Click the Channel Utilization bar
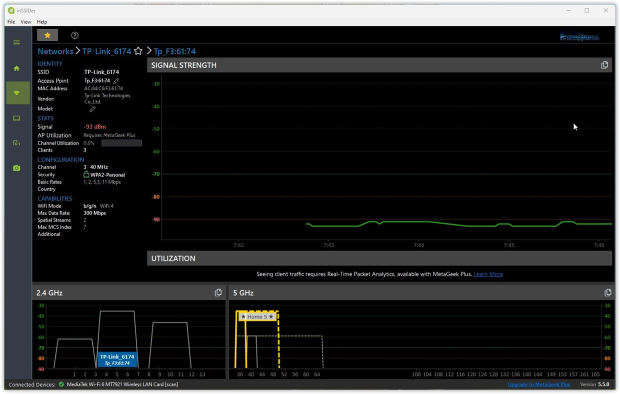This screenshot has width=620, height=394. (x=121, y=143)
